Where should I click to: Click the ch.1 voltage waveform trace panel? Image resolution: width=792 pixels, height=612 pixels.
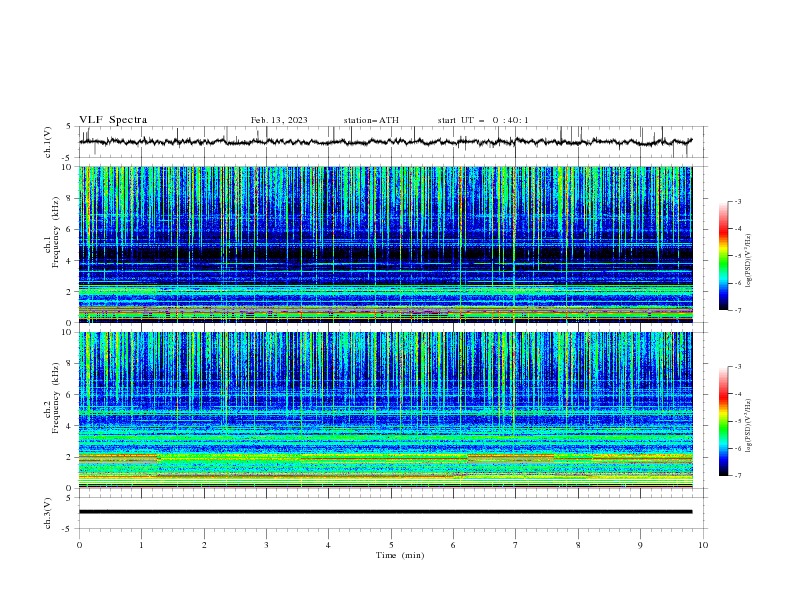(392, 142)
